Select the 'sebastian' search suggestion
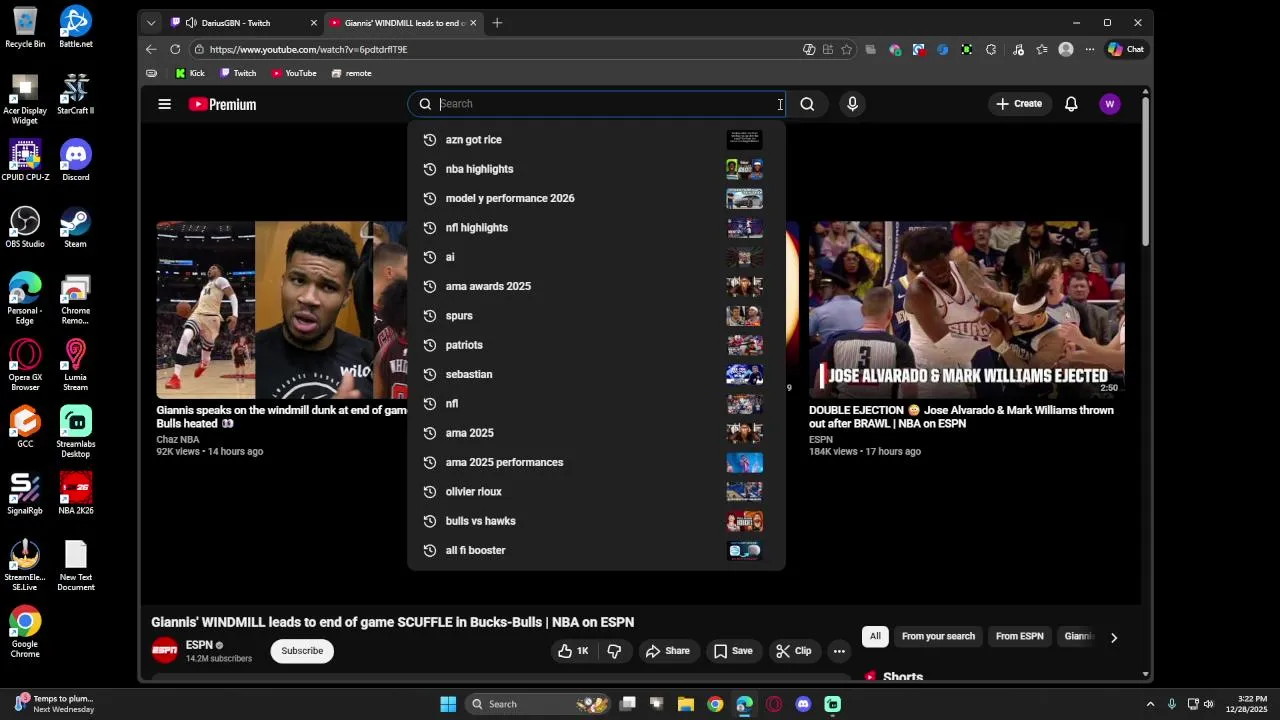The image size is (1280, 720). (596, 374)
